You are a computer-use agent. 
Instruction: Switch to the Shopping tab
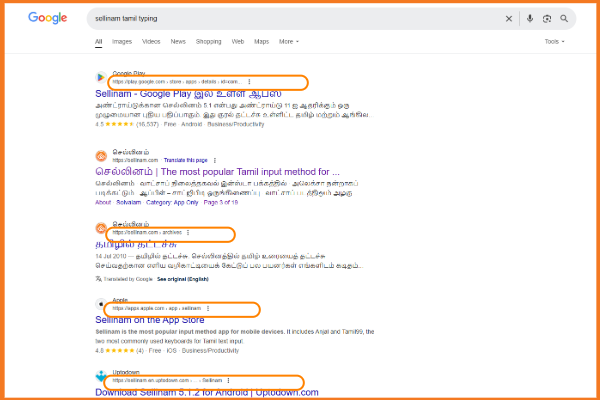point(209,41)
